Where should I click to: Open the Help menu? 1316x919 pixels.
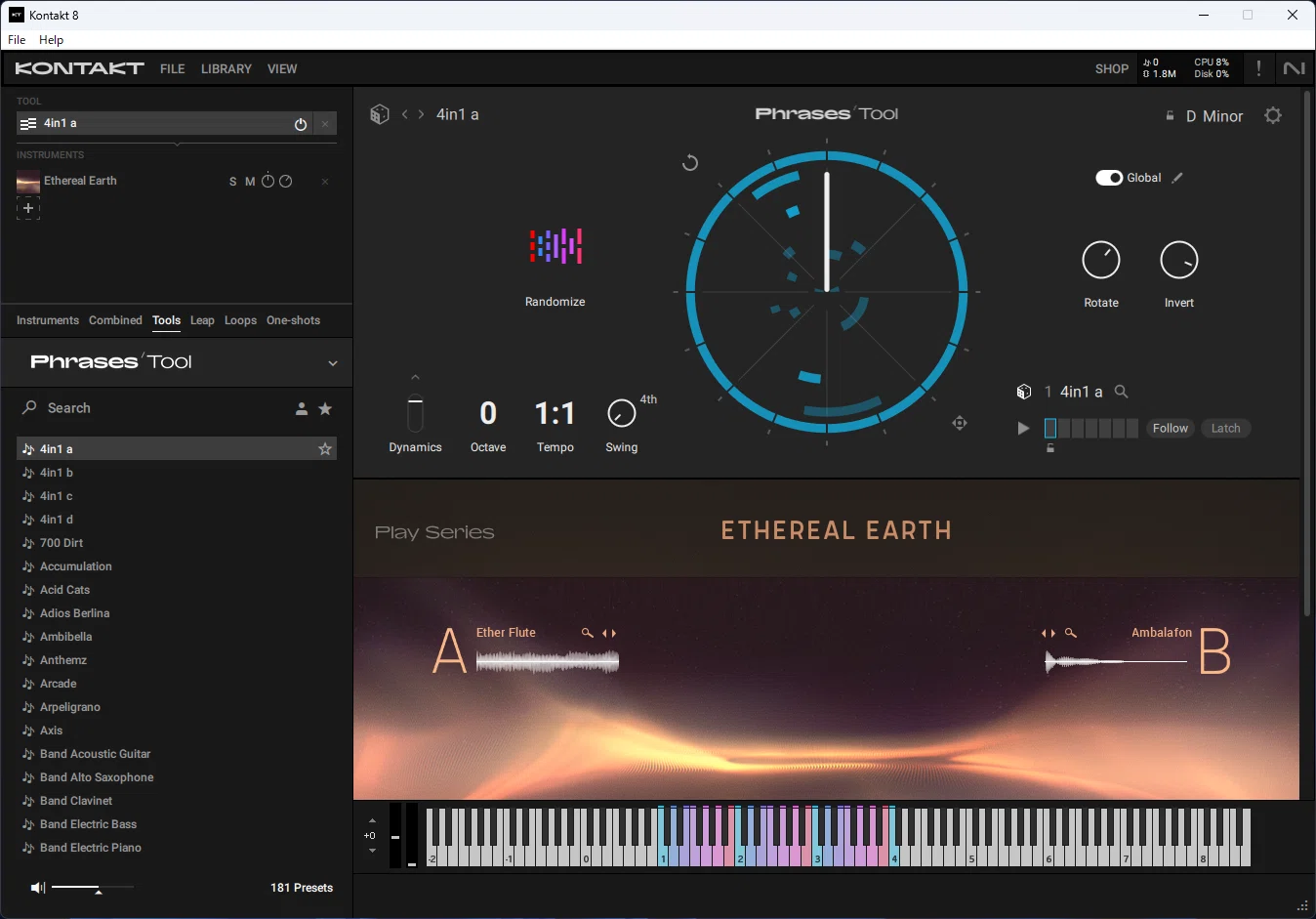[51, 40]
